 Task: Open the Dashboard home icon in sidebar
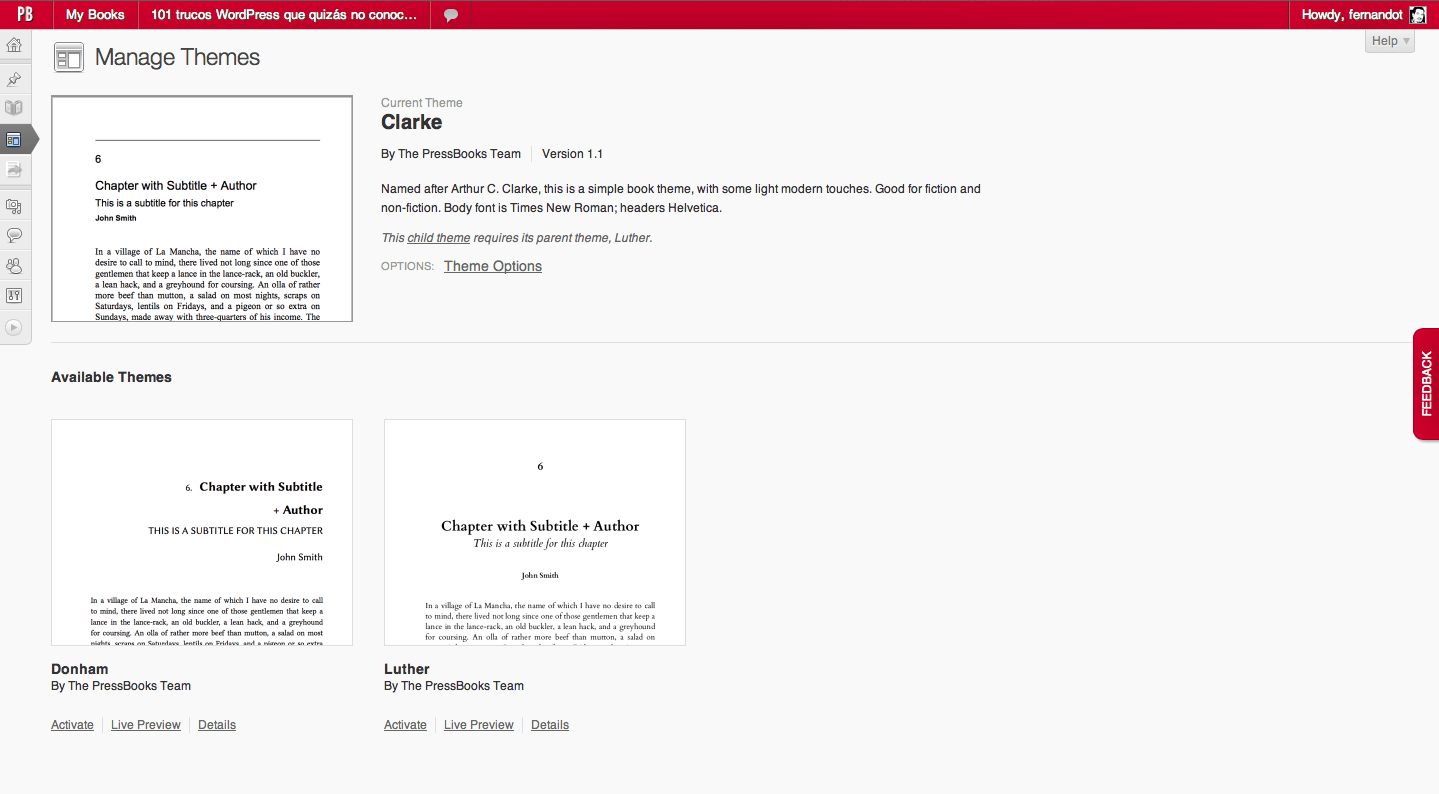[14, 45]
